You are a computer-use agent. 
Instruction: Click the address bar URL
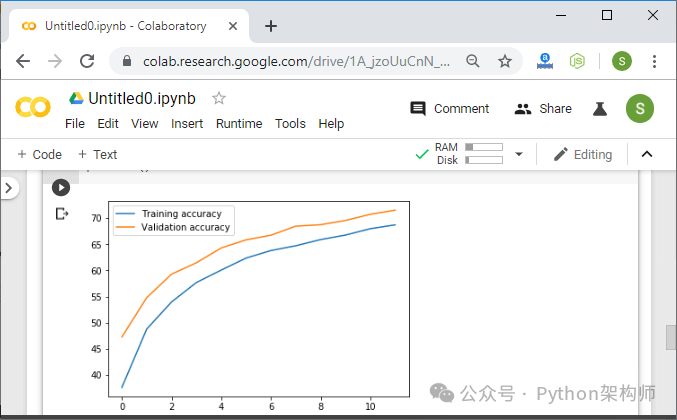click(296, 61)
